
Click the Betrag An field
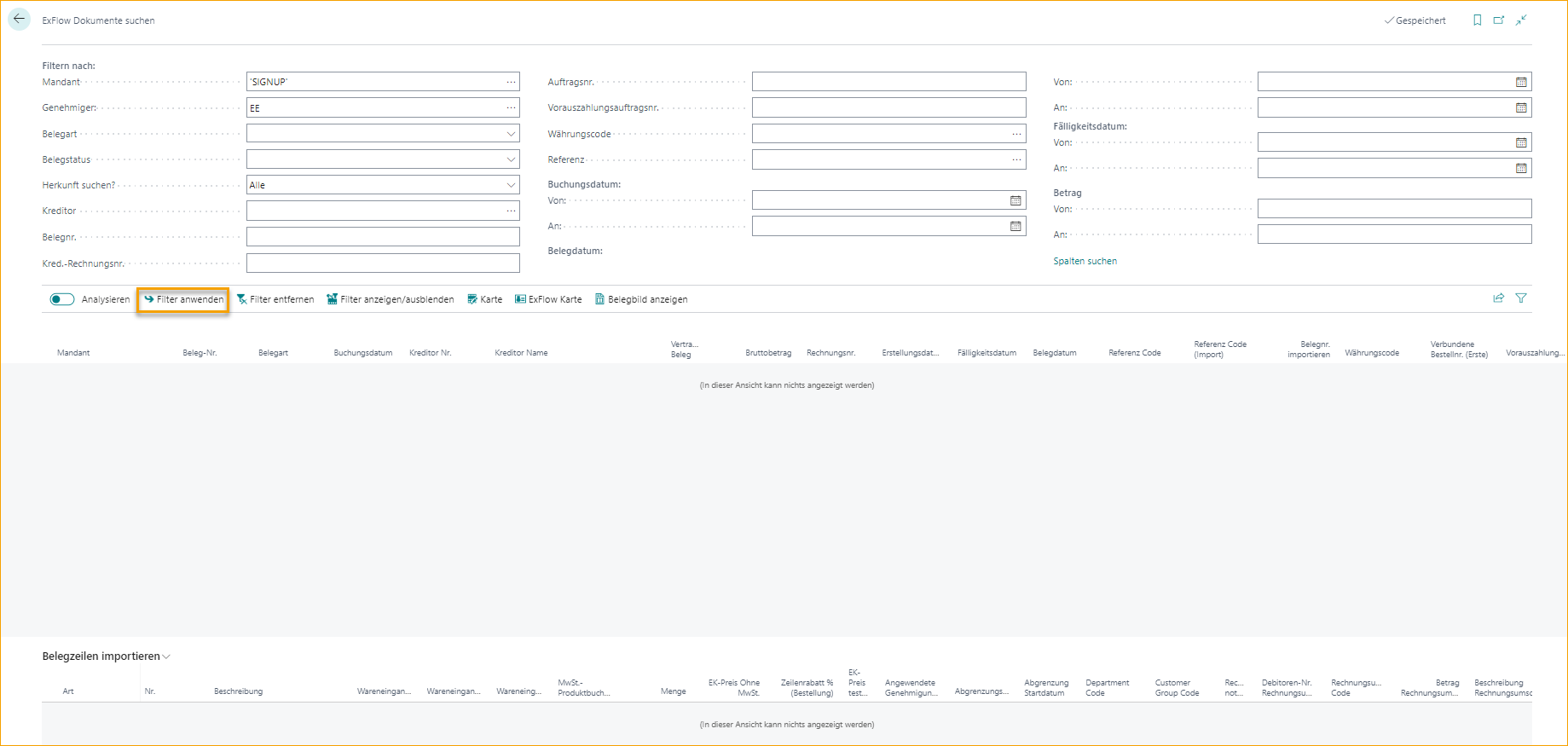[1394, 234]
